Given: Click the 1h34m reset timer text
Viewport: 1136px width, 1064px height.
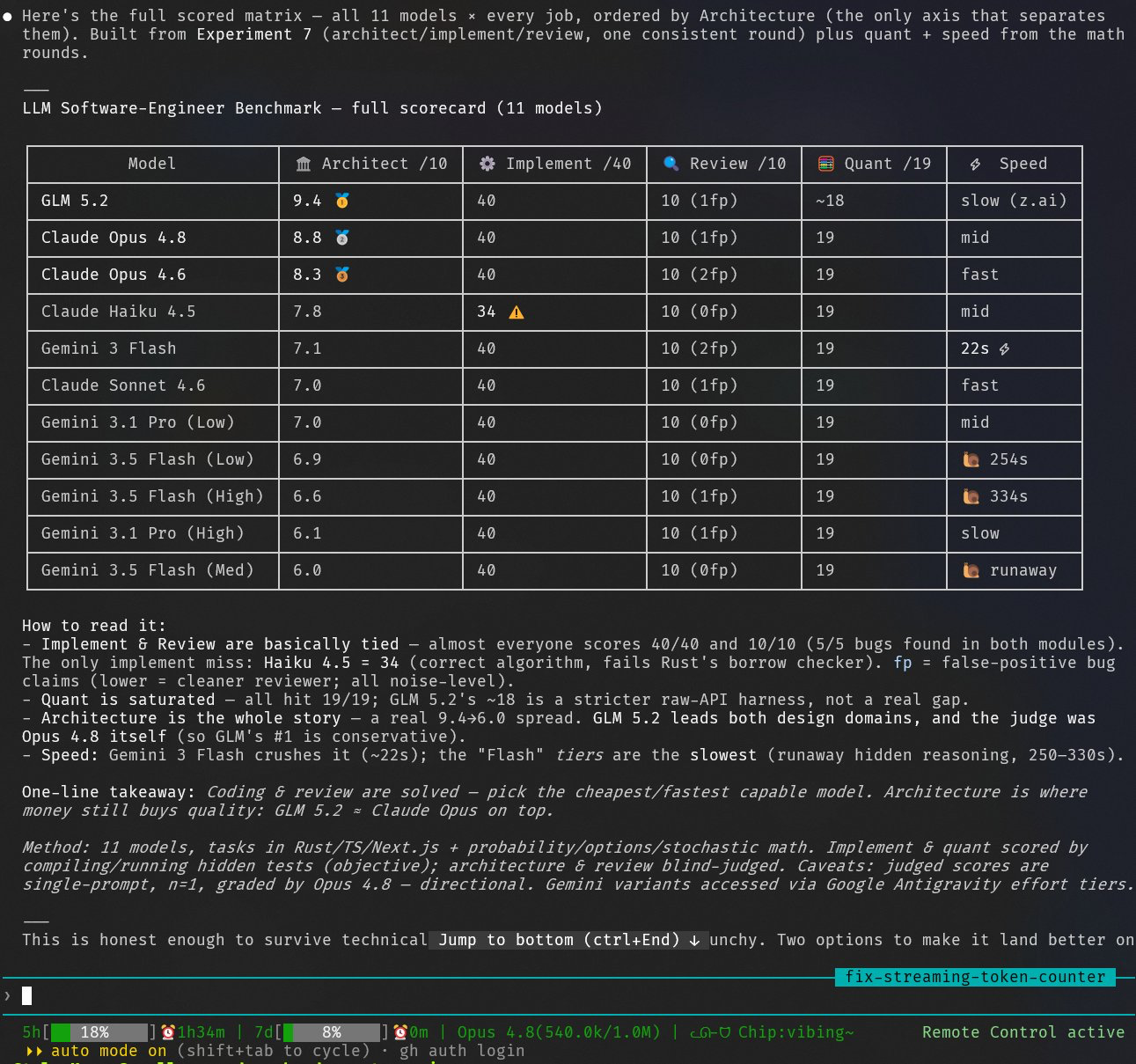Looking at the screenshot, I should point(202,1032).
